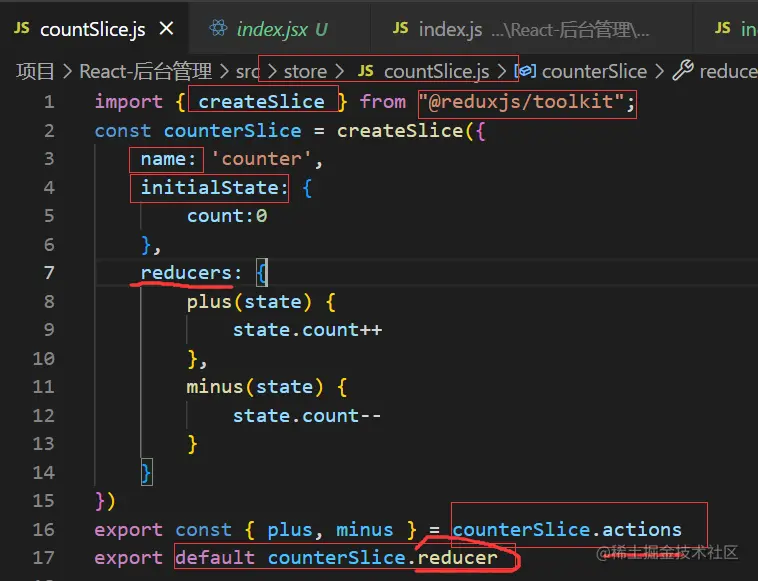Click 'import' keyword on line 1
This screenshot has width=758, height=581.
(129, 102)
